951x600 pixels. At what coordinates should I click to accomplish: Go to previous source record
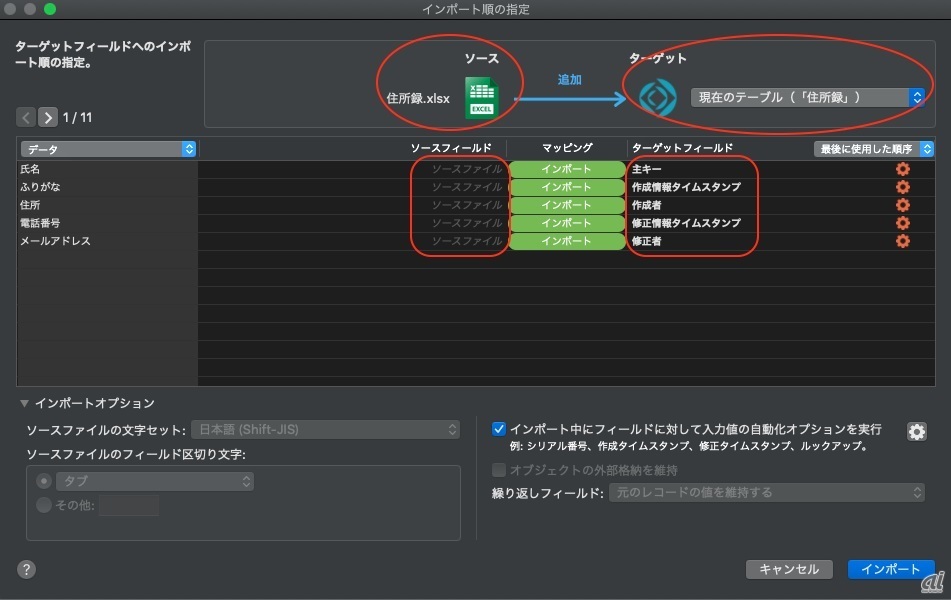(26, 117)
